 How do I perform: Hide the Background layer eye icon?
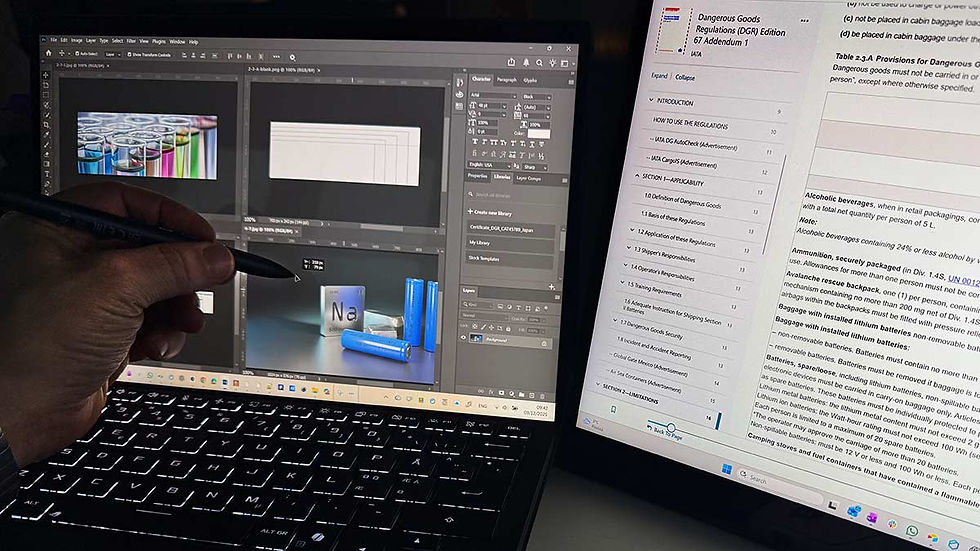(463, 337)
